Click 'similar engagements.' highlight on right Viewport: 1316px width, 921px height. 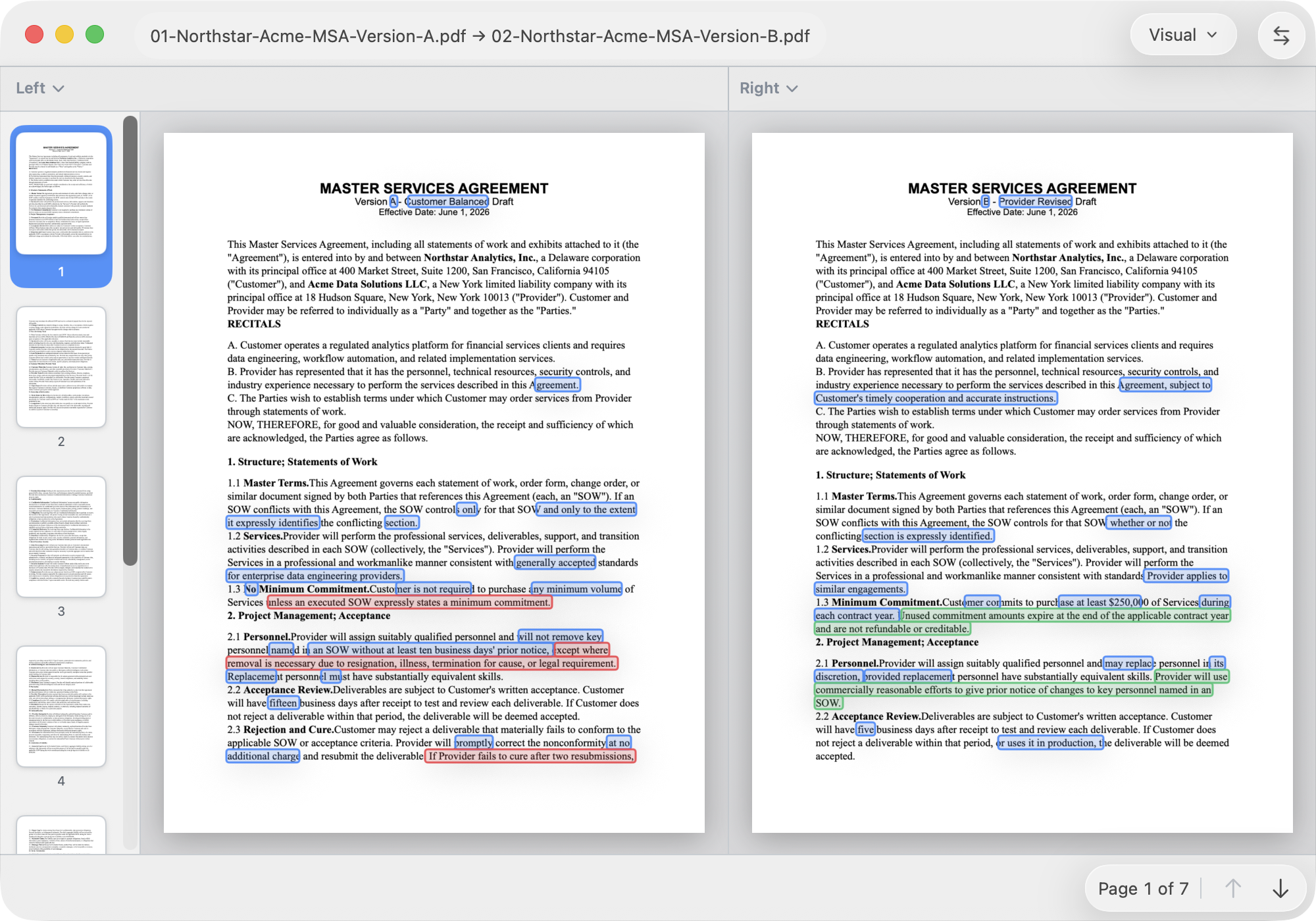[860, 589]
